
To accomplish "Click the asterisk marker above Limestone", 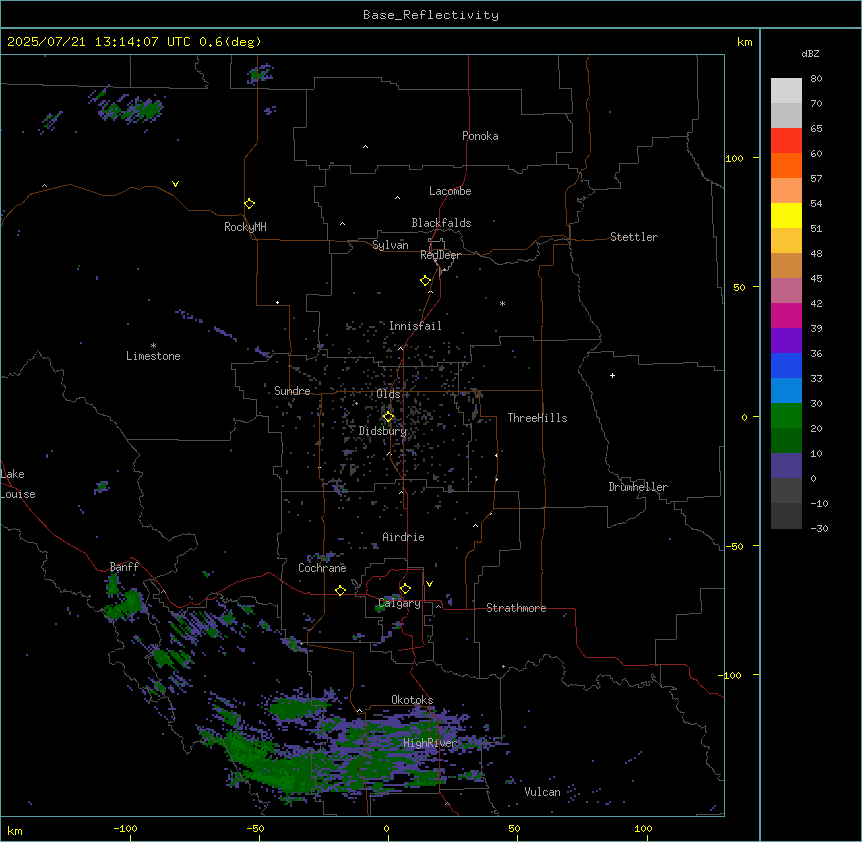I will [153, 346].
